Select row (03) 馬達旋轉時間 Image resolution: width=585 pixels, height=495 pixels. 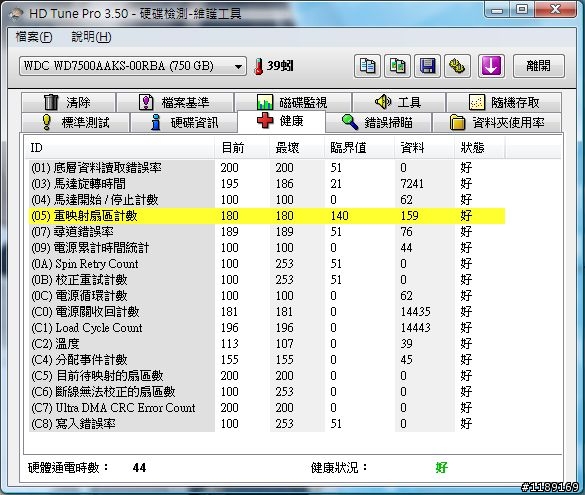point(267,184)
